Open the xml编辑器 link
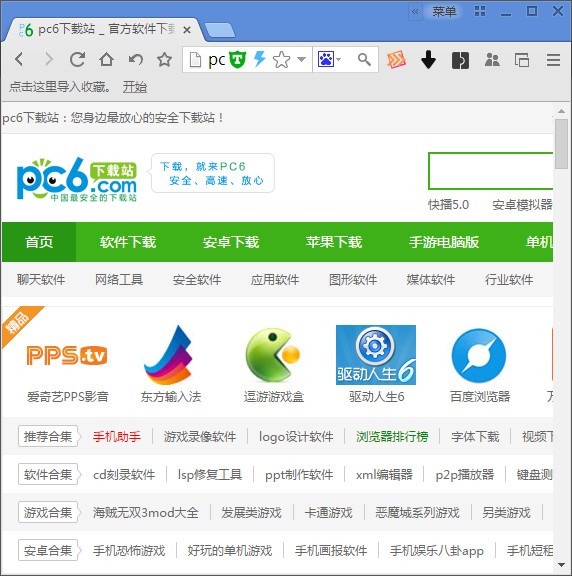 tap(384, 475)
